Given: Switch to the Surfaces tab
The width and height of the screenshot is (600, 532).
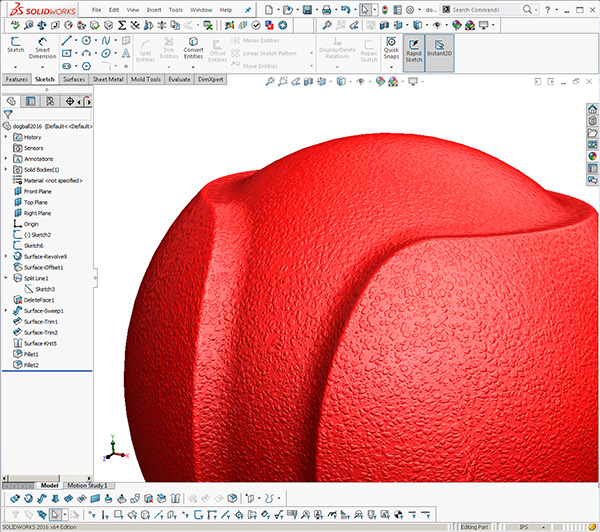Looking at the screenshot, I should point(73,78).
